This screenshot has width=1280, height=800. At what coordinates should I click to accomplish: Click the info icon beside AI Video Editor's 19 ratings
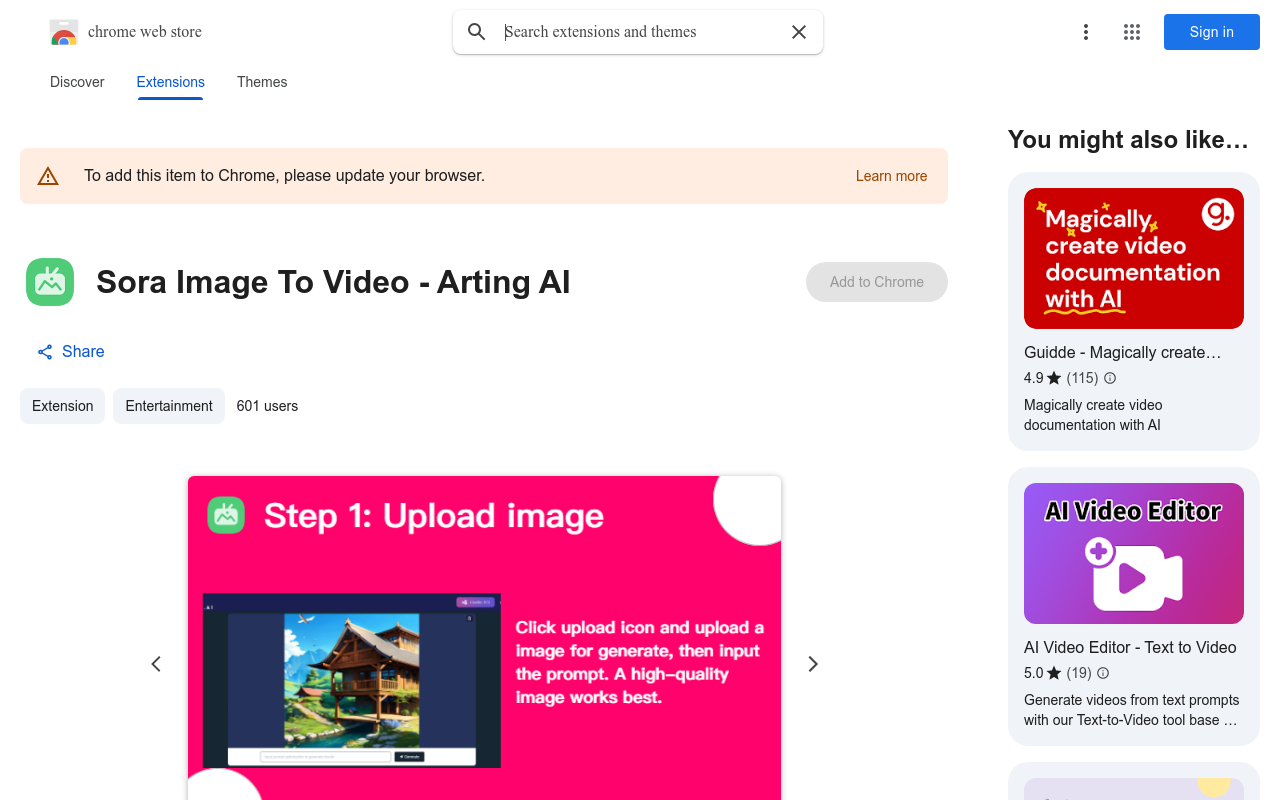coord(1103,673)
